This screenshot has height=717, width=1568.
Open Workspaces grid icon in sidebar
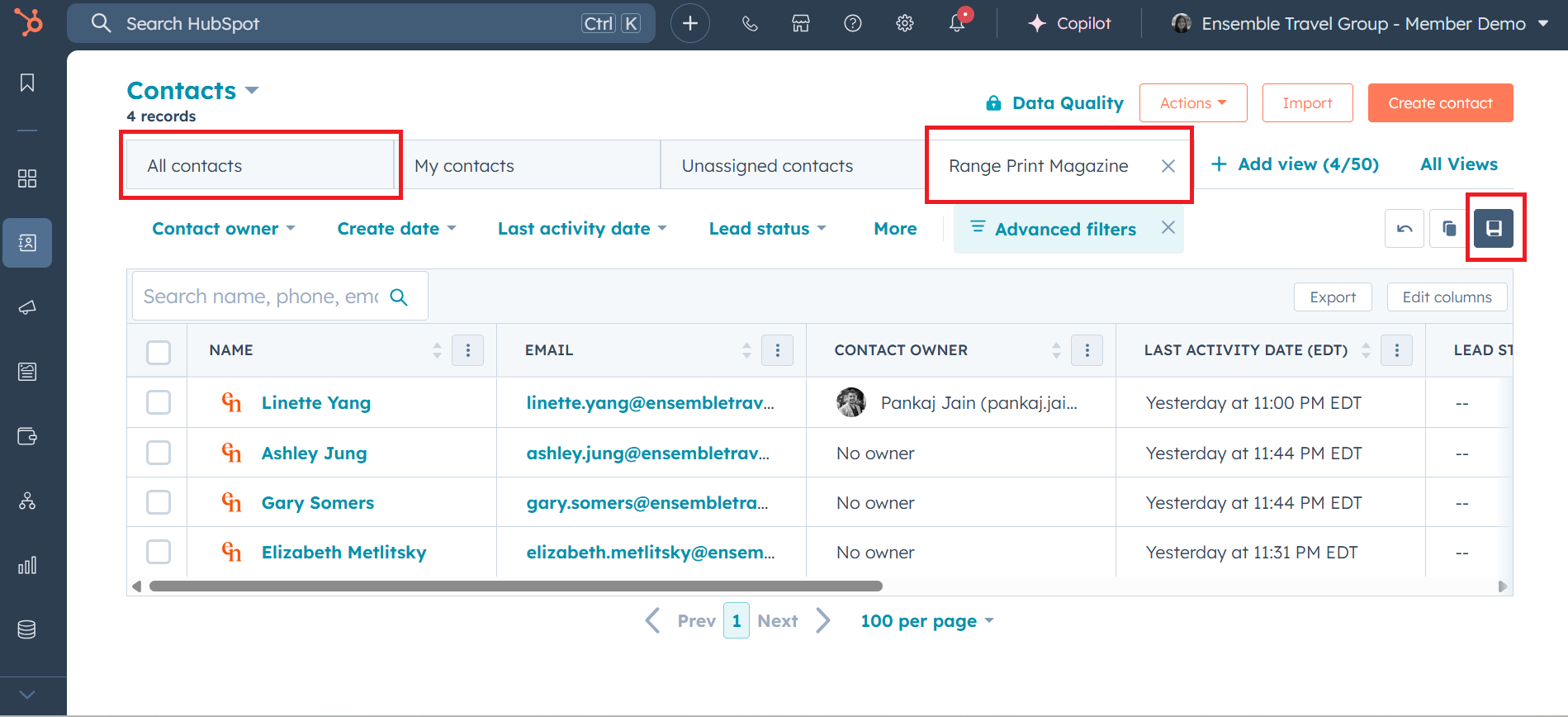27,178
